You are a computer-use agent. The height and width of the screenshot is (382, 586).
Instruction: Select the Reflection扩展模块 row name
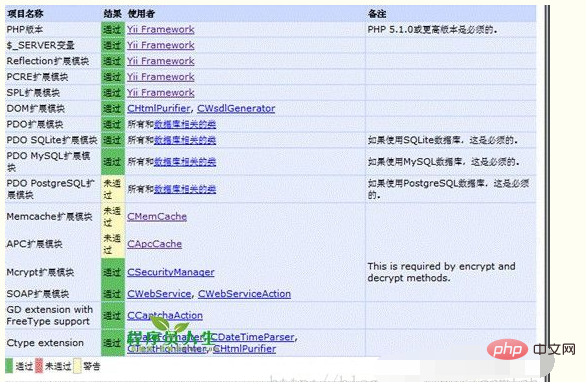click(x=48, y=61)
